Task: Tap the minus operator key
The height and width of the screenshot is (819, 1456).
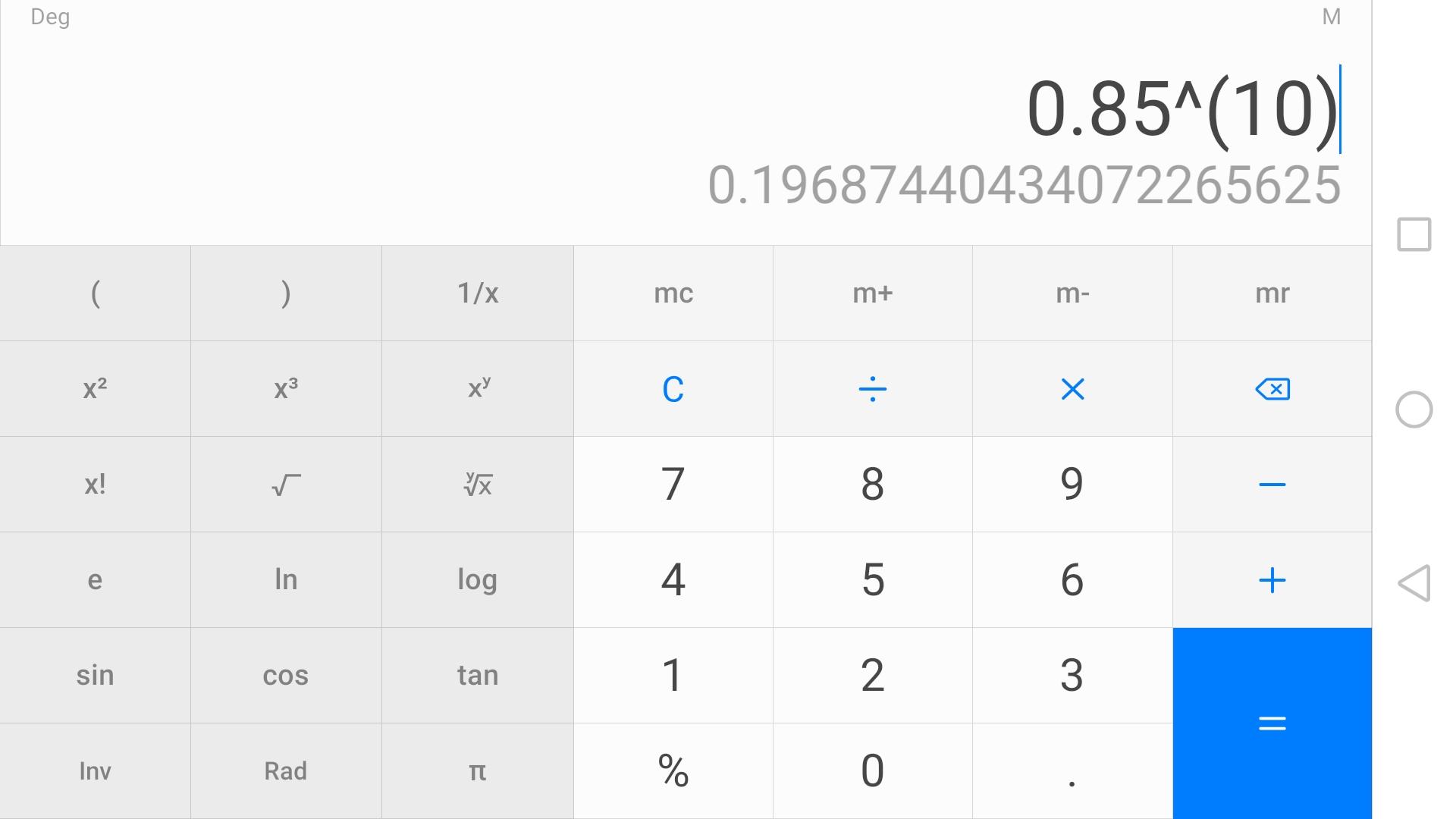Action: [x=1272, y=485]
